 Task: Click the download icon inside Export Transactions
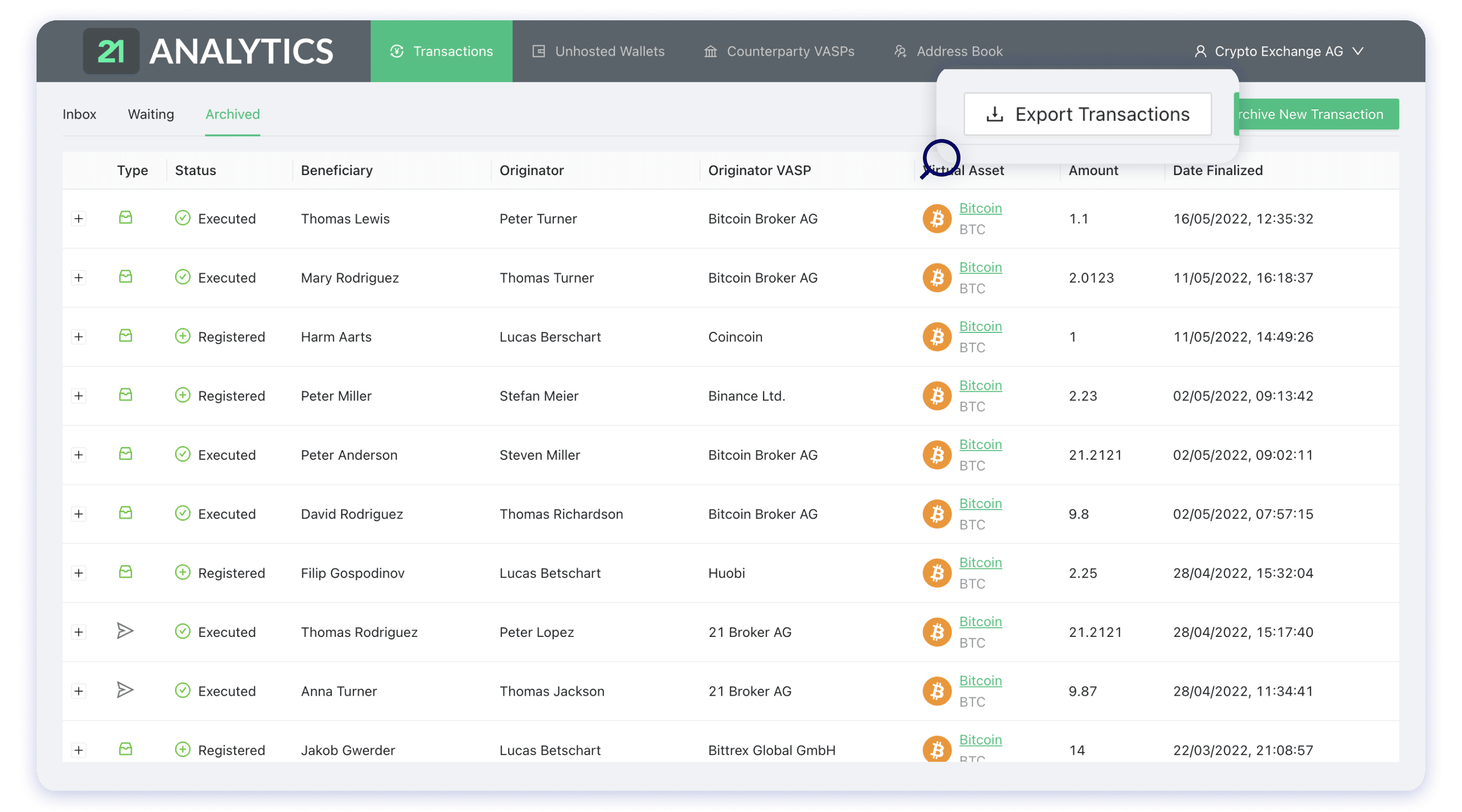[994, 114]
